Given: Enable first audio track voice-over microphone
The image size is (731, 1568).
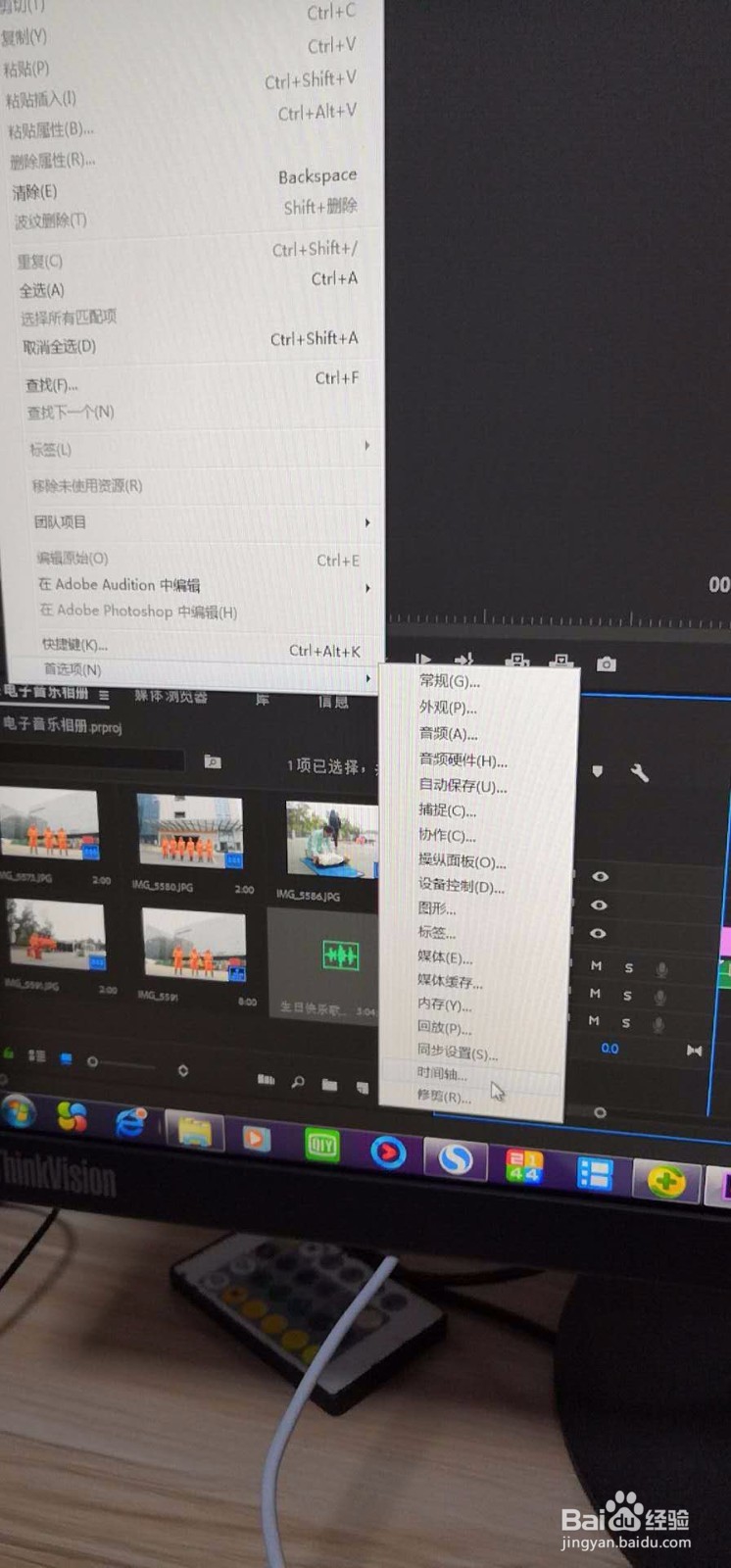Looking at the screenshot, I should tap(661, 970).
